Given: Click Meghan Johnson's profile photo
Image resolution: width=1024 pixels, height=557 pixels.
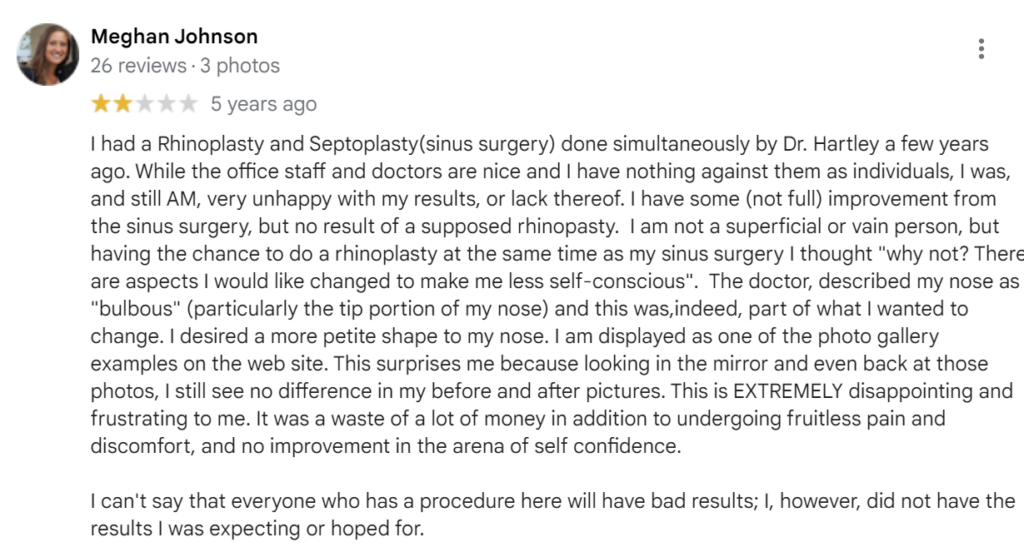Looking at the screenshot, I should point(48,54).
